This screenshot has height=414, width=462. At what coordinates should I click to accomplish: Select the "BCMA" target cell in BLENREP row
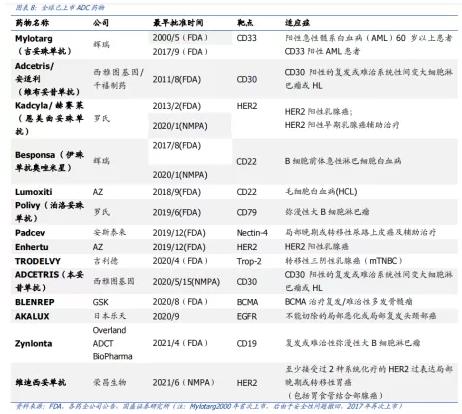247,302
